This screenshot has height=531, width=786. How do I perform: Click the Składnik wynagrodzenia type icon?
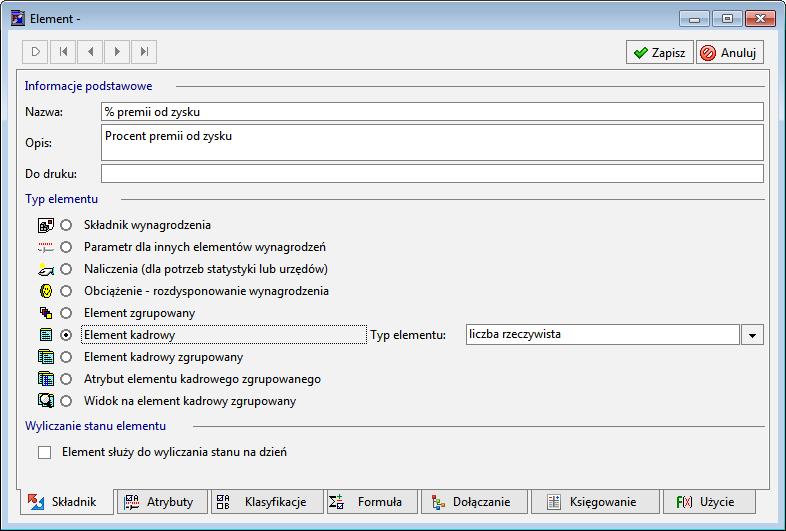tap(46, 225)
